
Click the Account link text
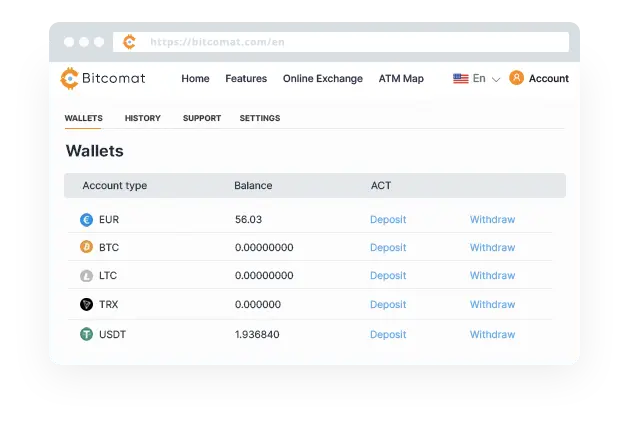click(549, 78)
